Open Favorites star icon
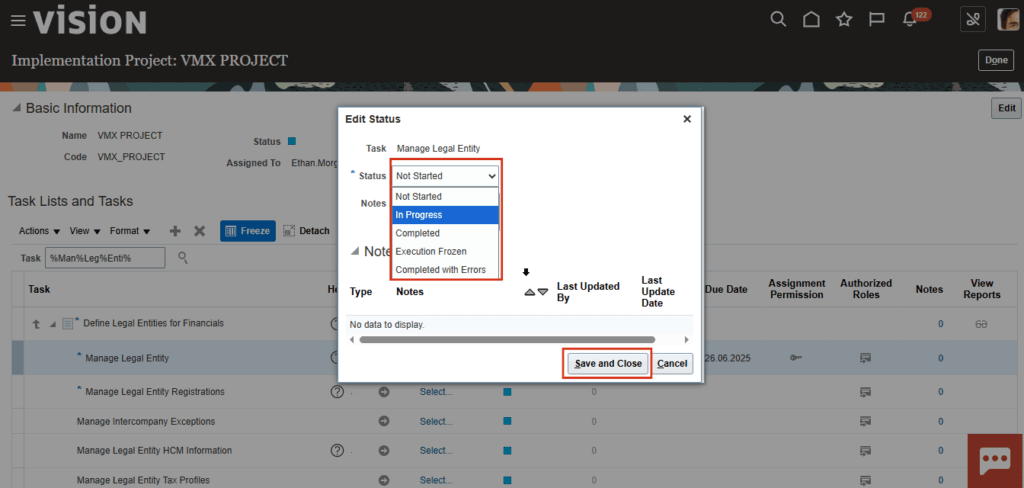This screenshot has width=1024, height=488. (844, 20)
